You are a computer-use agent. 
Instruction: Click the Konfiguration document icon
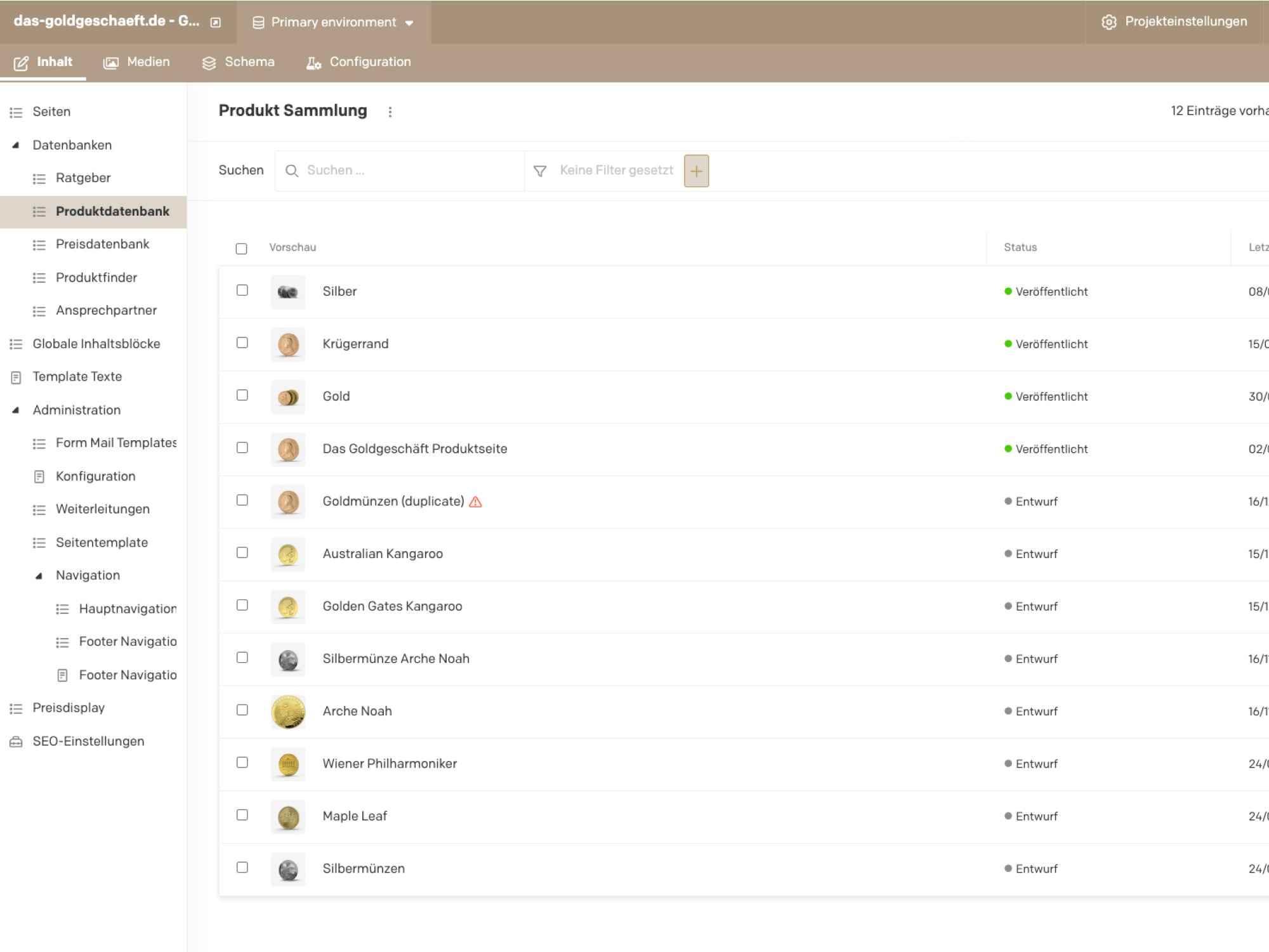point(39,476)
